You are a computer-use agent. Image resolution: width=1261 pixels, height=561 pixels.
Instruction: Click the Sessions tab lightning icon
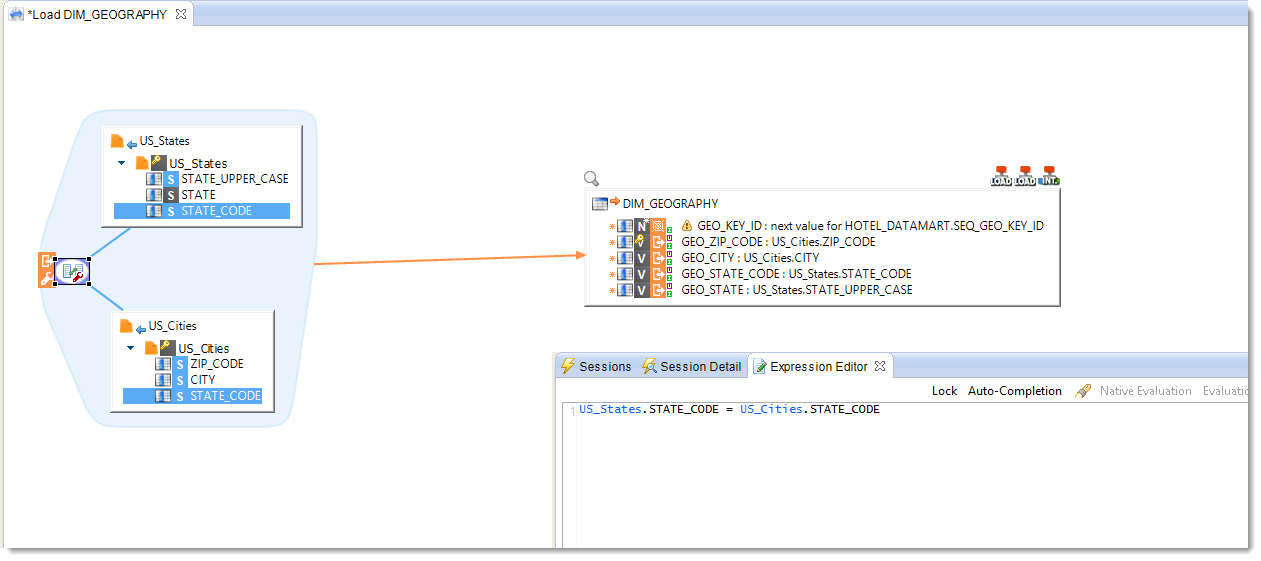pyautogui.click(x=568, y=366)
